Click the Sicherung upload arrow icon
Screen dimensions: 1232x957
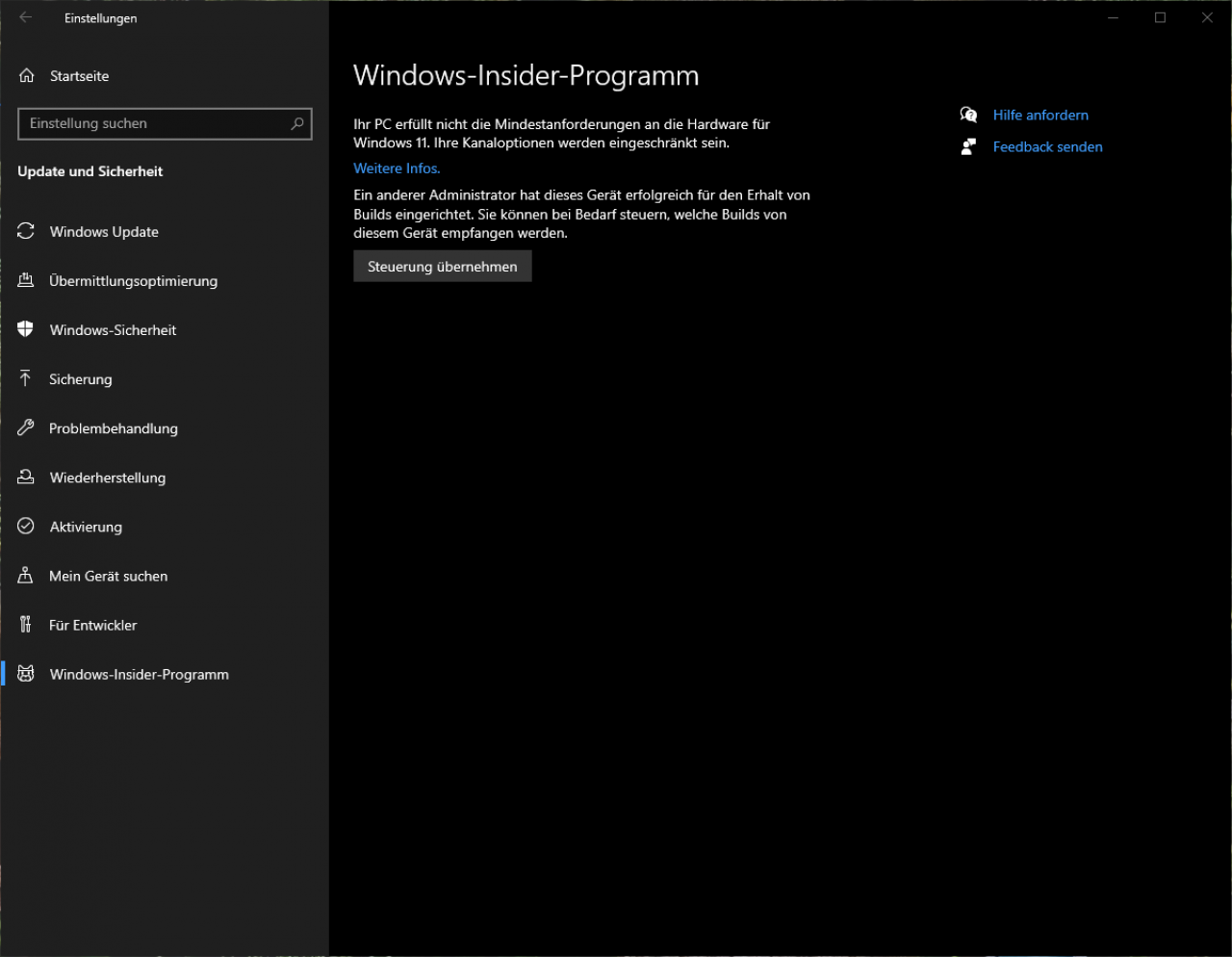click(x=26, y=378)
